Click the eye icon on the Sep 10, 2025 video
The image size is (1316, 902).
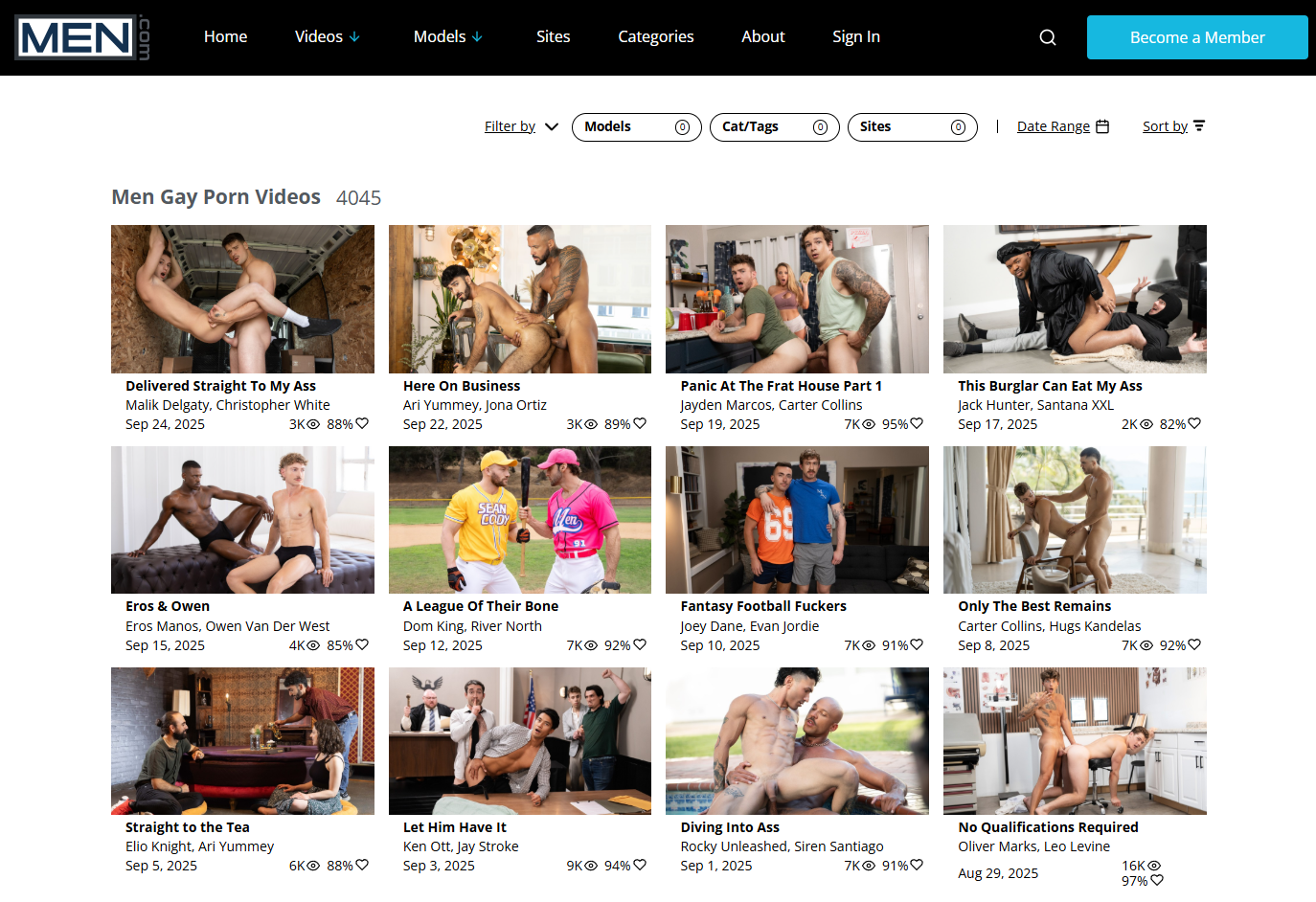869,645
